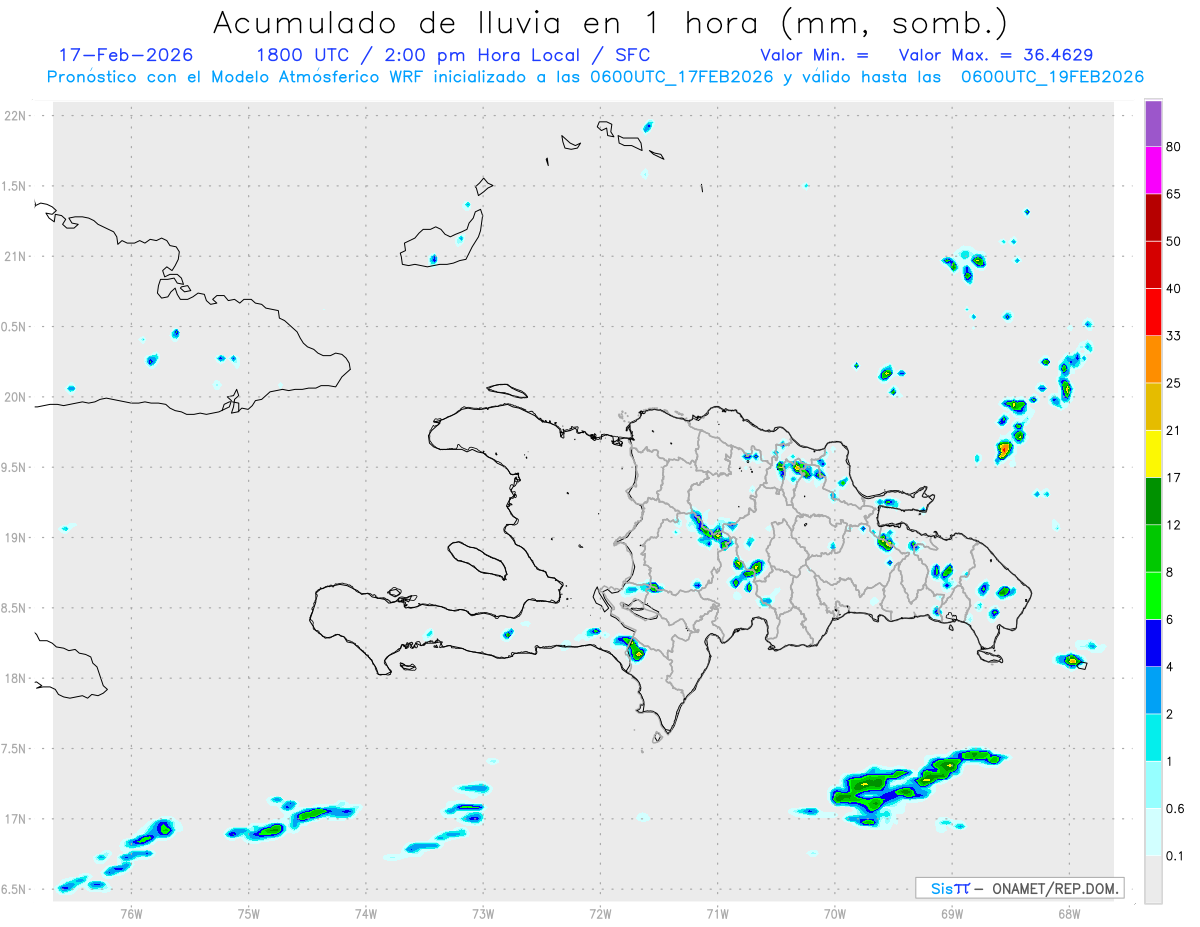
Task: Click the latitude label '18N'
Action: click(16, 678)
